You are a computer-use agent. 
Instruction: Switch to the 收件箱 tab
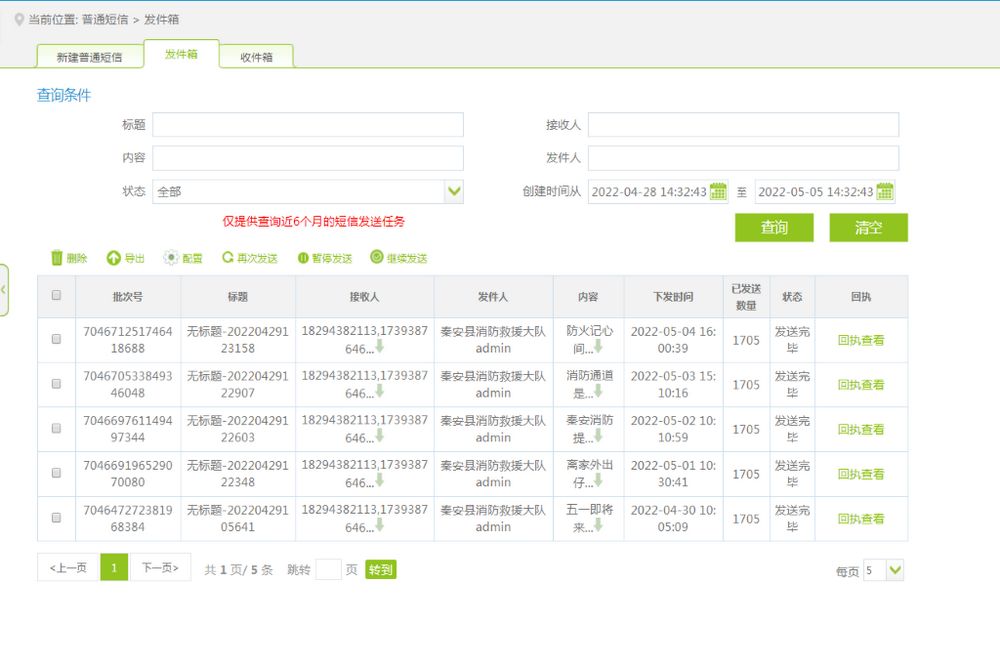click(256, 57)
